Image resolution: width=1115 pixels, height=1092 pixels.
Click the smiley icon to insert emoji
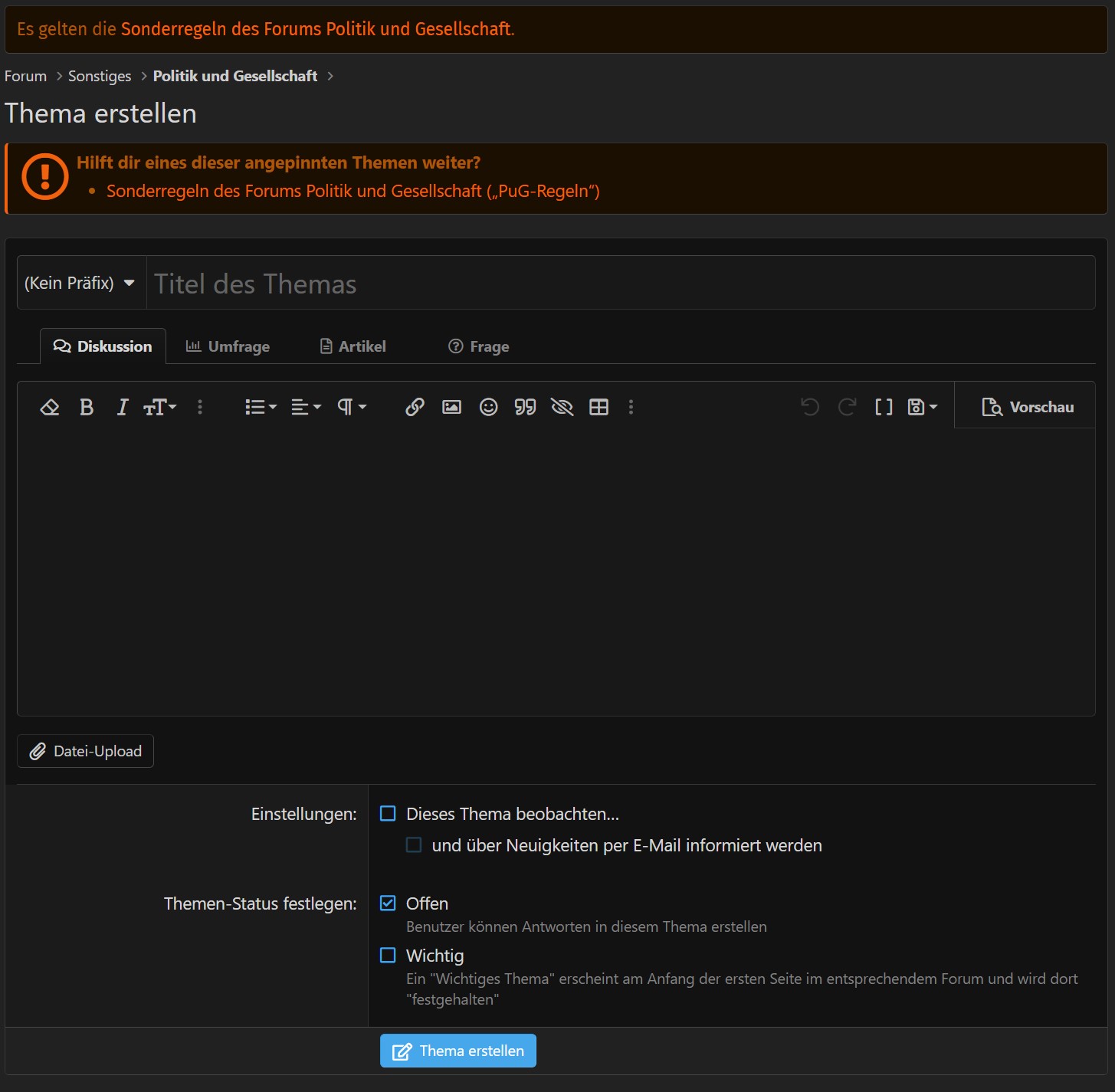coord(488,407)
